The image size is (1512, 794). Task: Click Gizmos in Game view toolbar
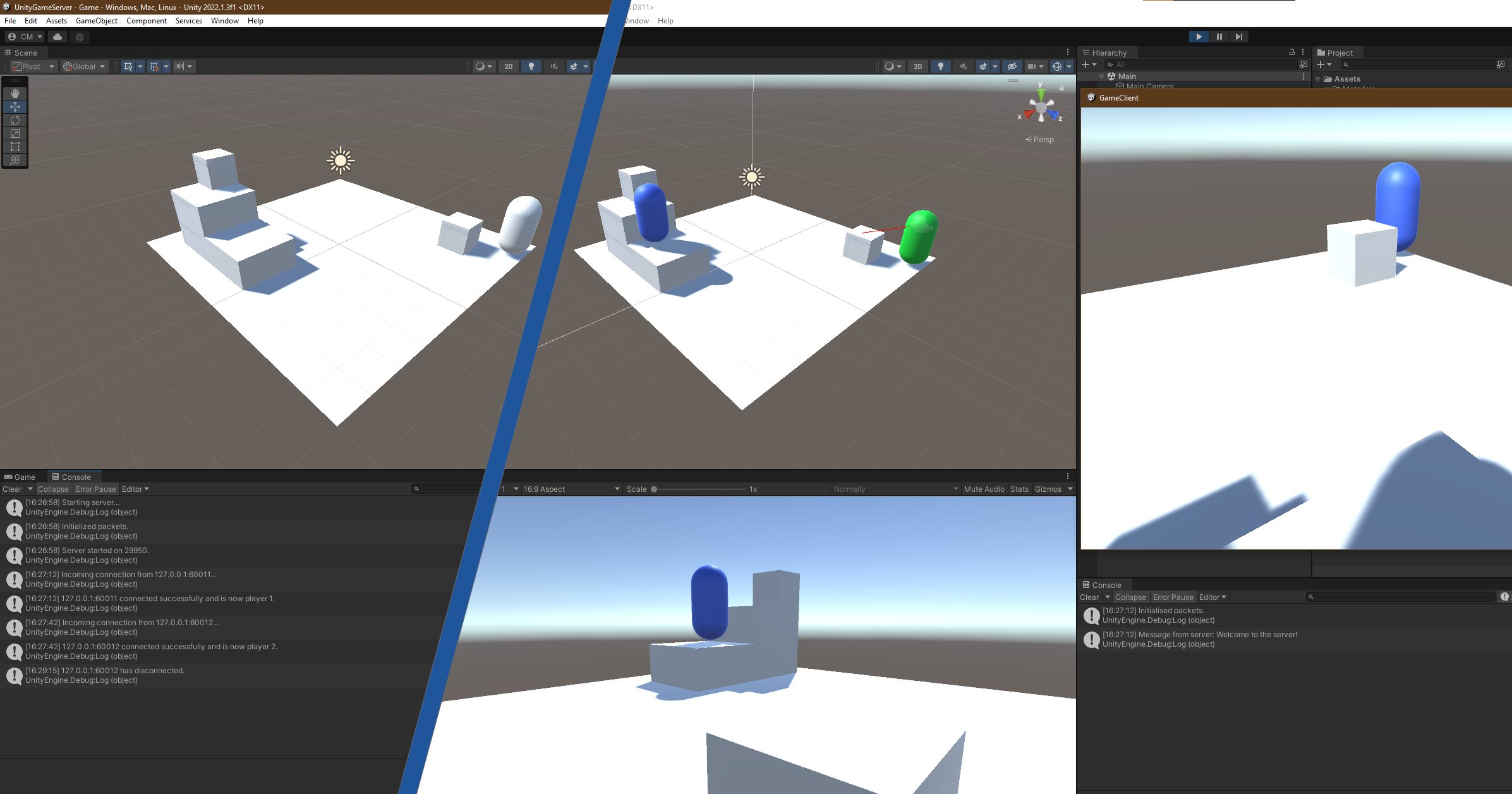(1048, 489)
